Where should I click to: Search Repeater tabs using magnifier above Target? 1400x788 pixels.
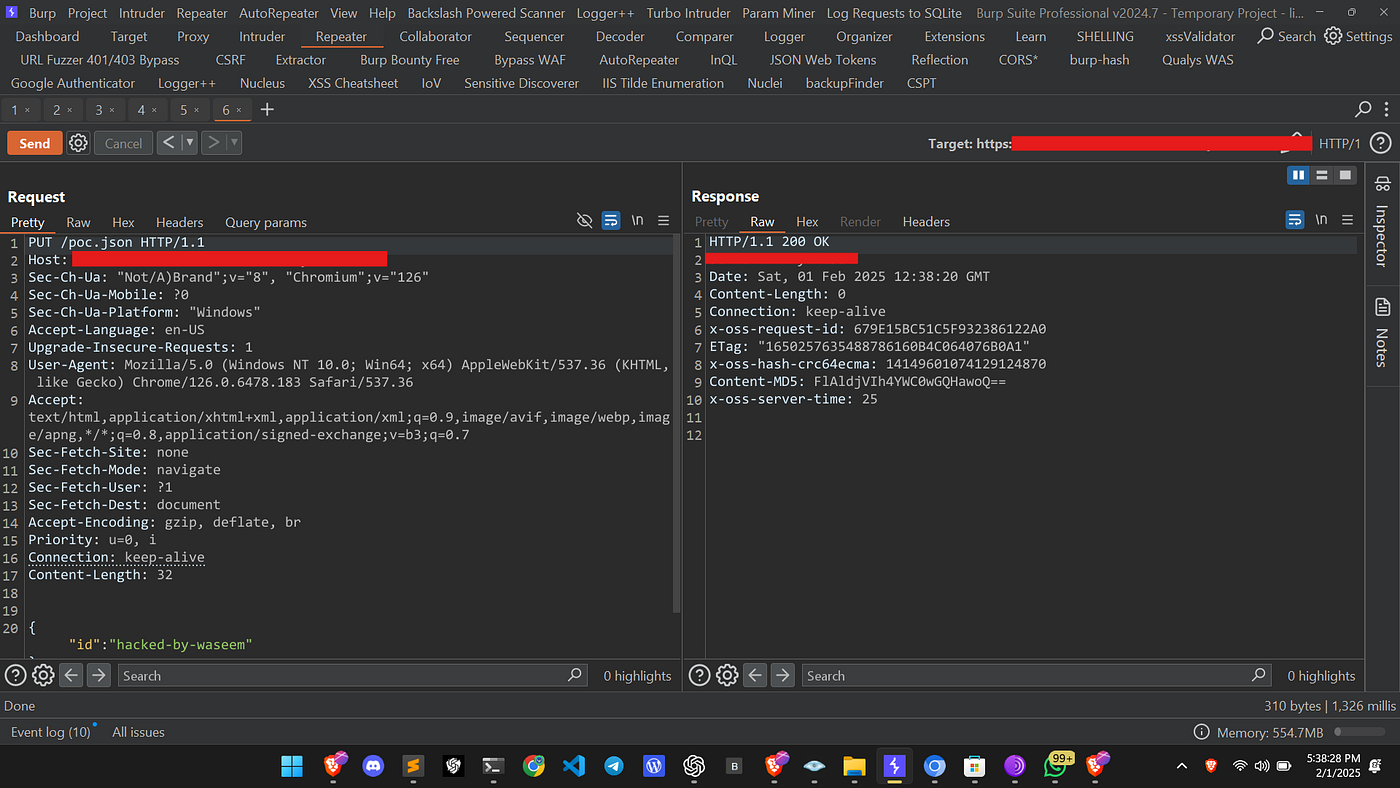point(1363,109)
